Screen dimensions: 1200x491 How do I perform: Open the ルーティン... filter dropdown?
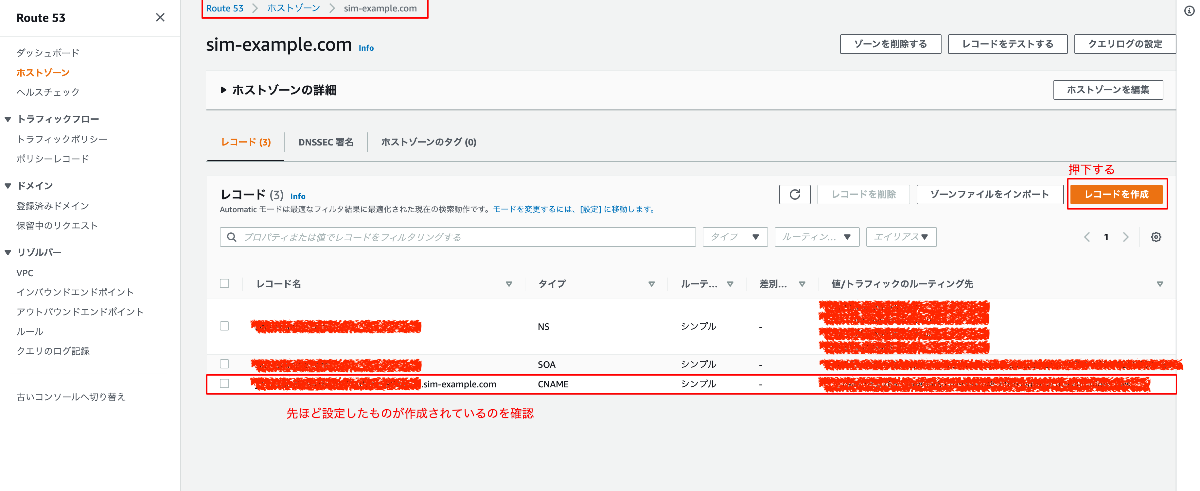coord(817,237)
